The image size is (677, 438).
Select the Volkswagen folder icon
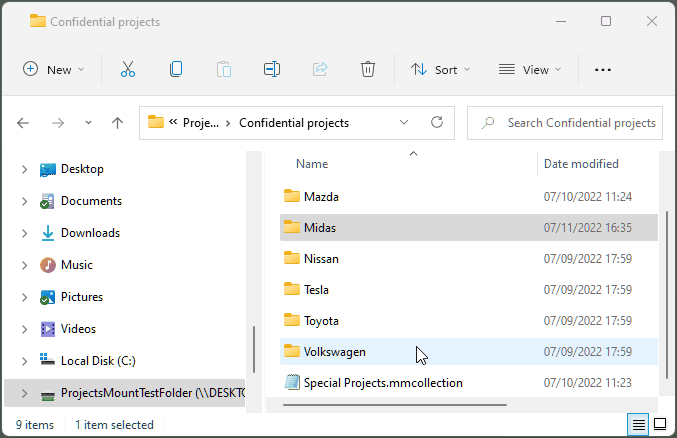292,352
